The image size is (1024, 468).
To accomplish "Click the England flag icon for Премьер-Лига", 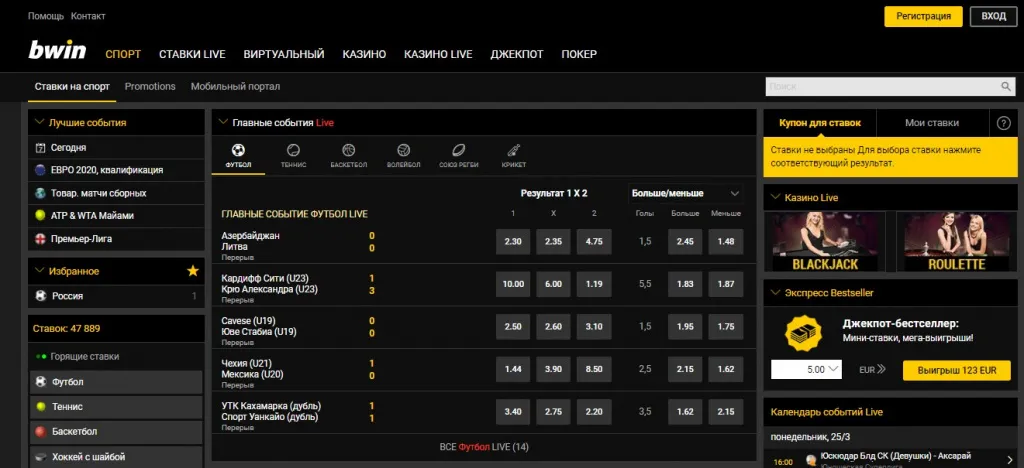I will tap(40, 239).
